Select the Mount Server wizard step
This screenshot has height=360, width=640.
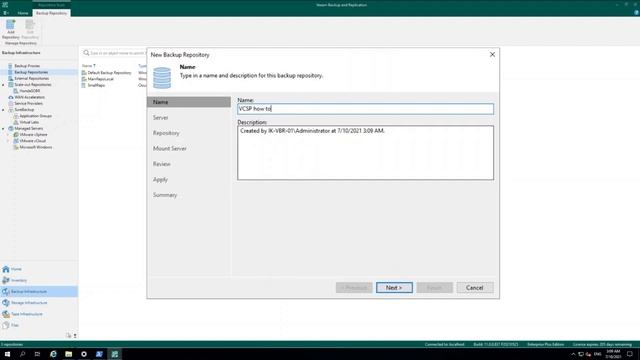pos(170,149)
